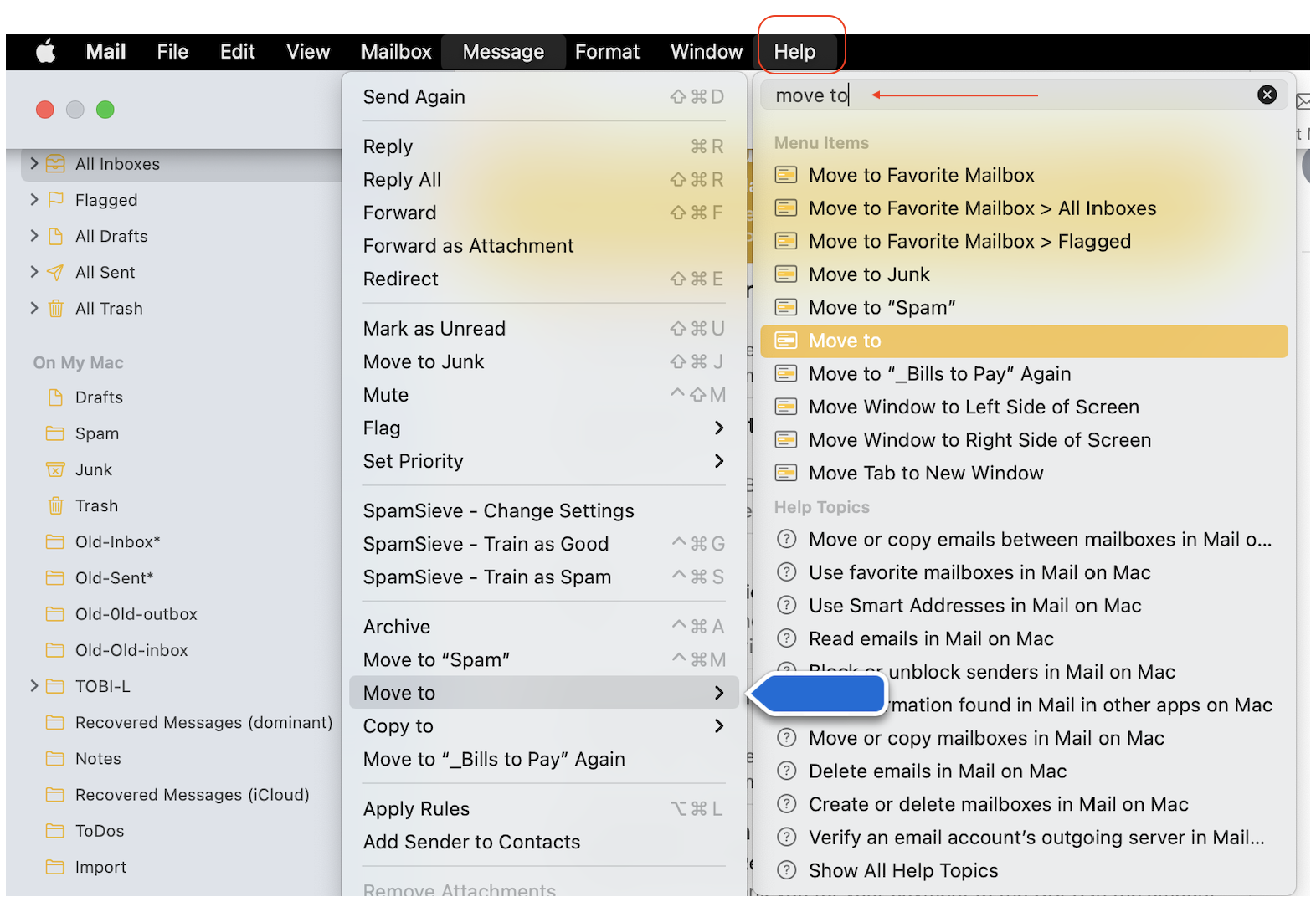The image size is (1316, 902).
Task: Open the Apple menu
Action: [46, 52]
